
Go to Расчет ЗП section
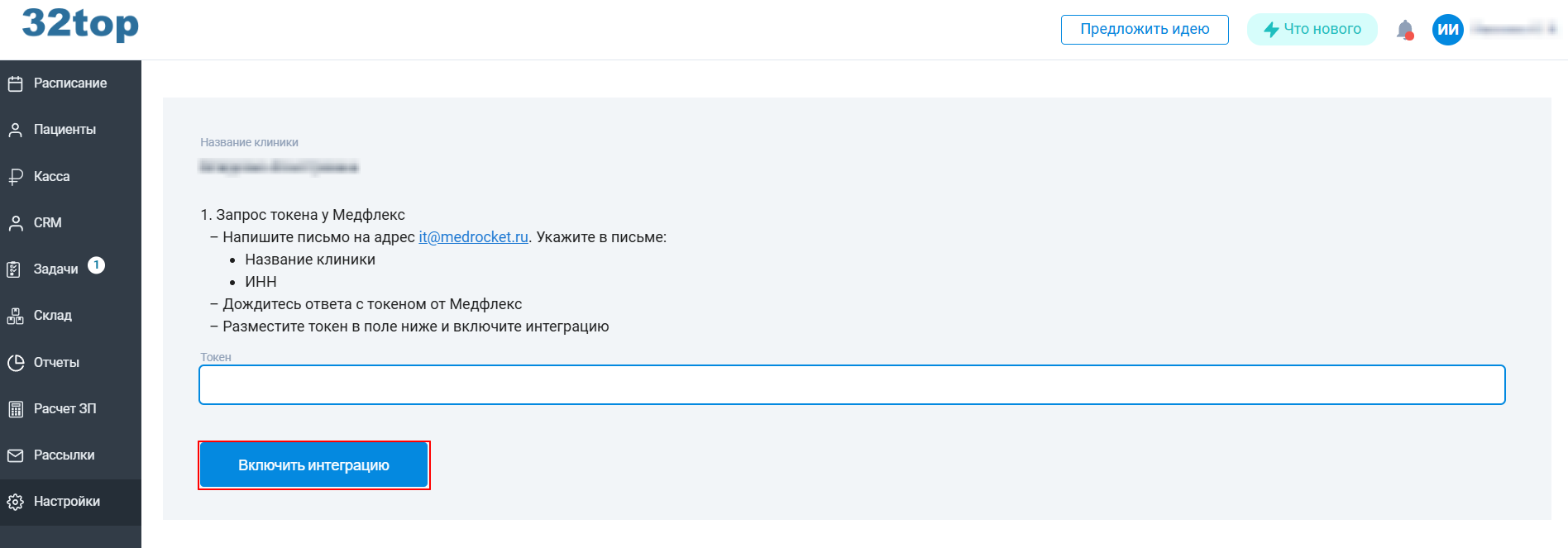(70, 408)
